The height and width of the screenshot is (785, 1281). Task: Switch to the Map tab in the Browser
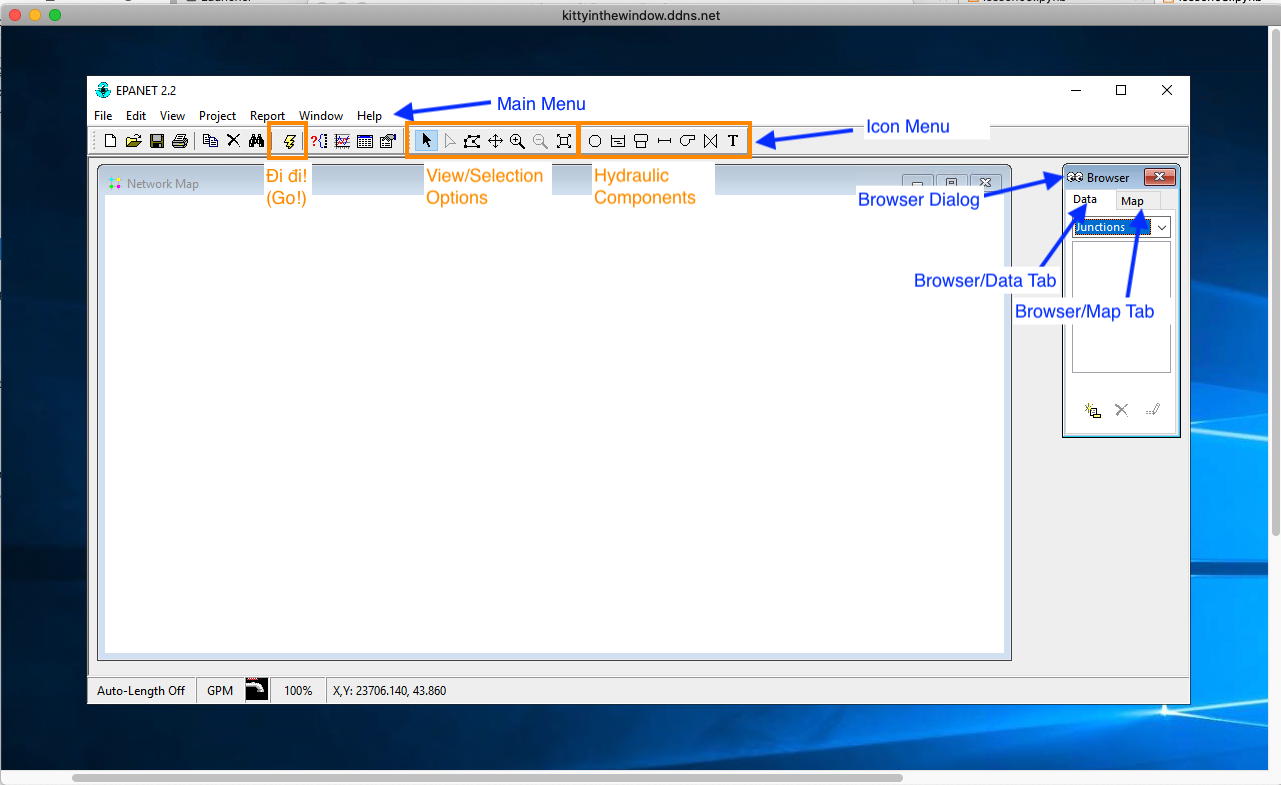pyautogui.click(x=1132, y=201)
